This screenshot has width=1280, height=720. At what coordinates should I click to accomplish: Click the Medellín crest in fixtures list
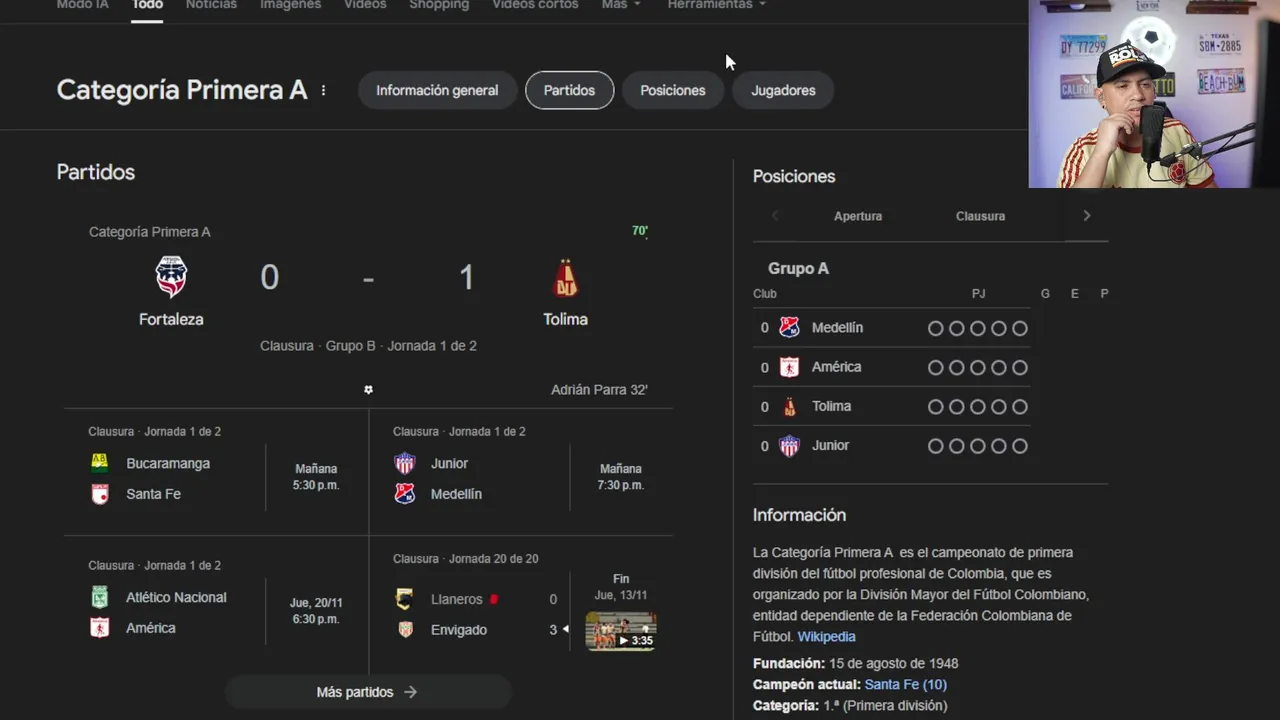405,494
